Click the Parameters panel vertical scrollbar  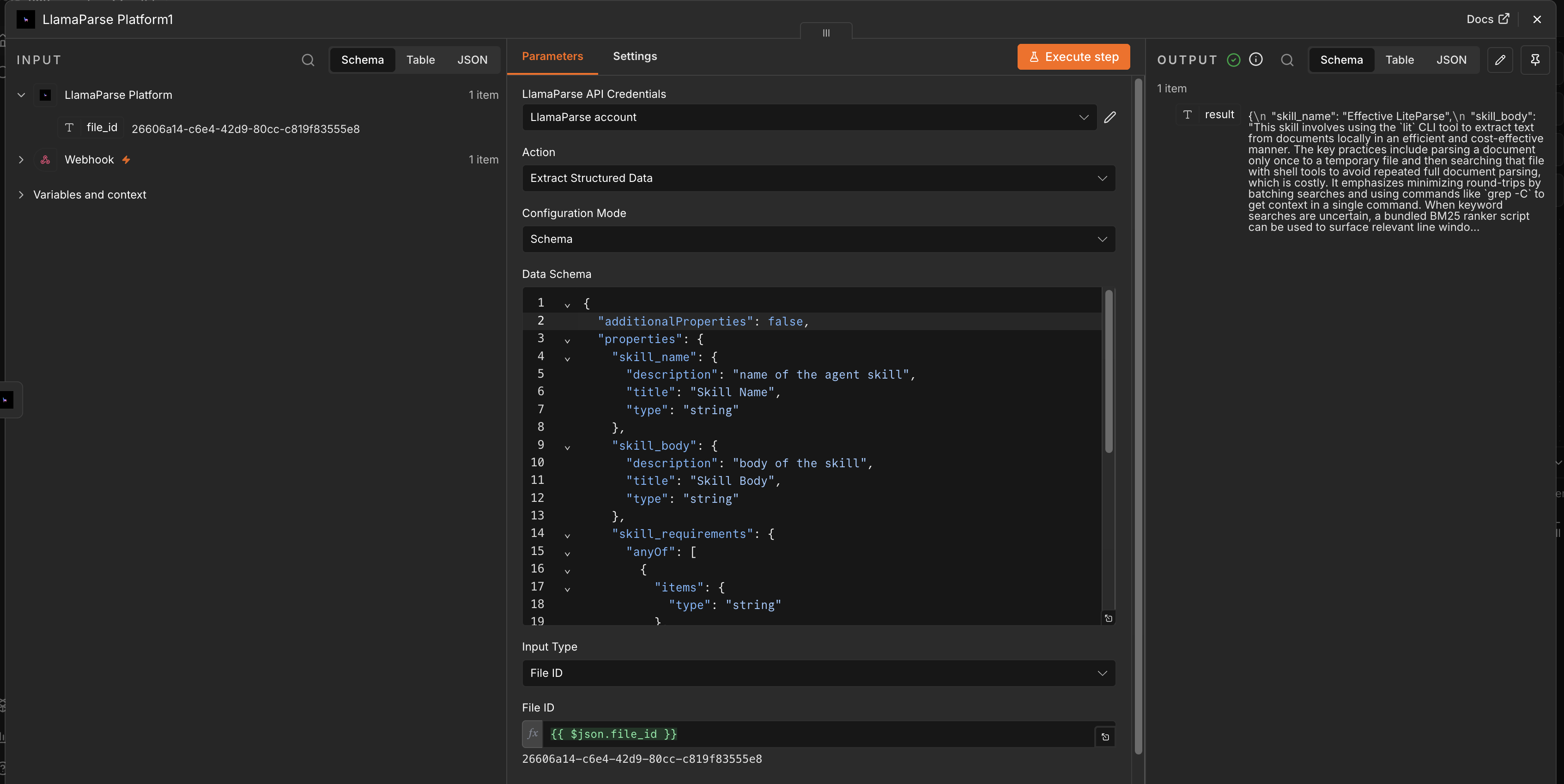click(x=1139, y=416)
